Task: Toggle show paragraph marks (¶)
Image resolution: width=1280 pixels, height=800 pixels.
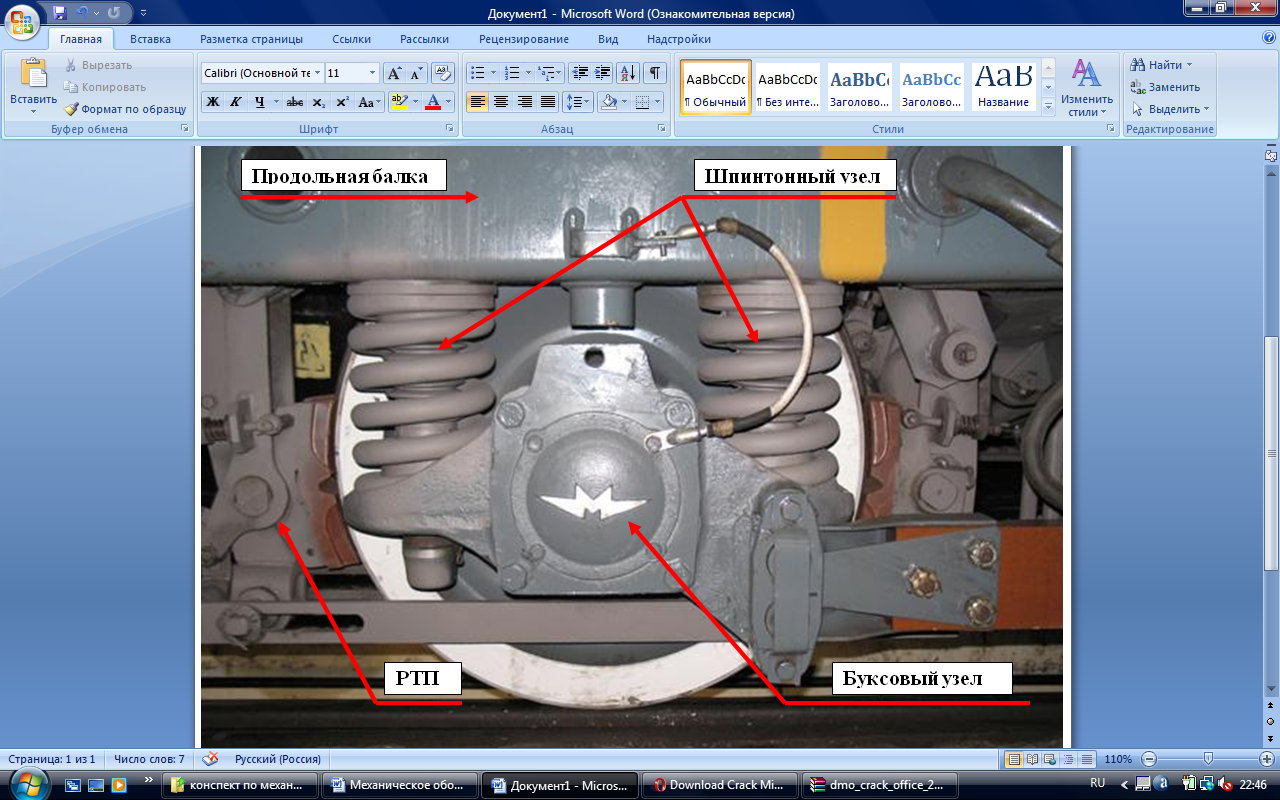Action: [x=654, y=73]
